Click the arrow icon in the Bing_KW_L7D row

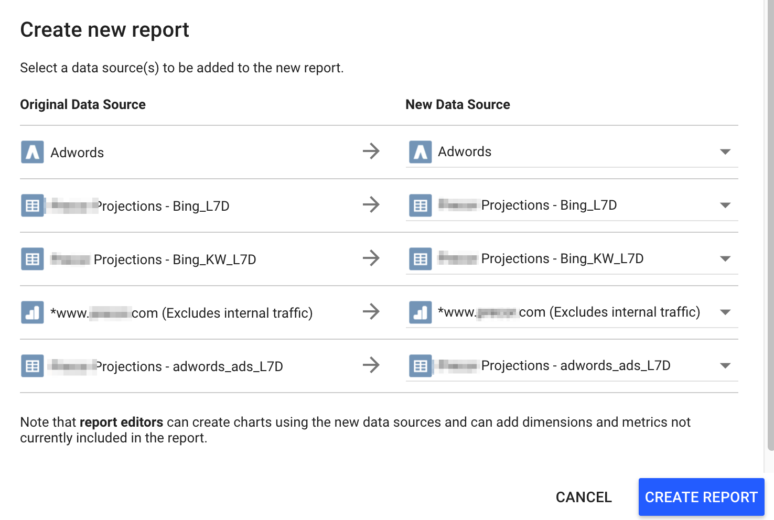(371, 258)
